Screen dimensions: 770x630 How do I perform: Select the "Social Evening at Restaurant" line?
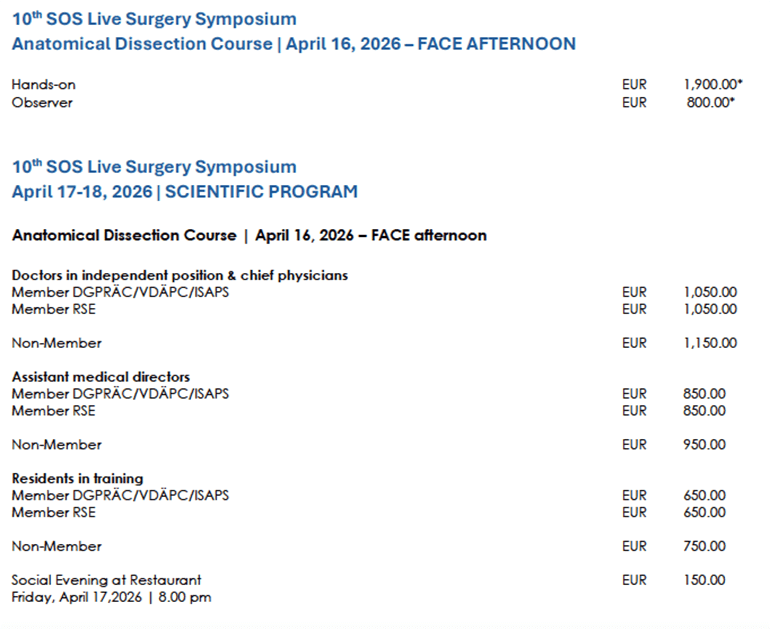[x=106, y=580]
